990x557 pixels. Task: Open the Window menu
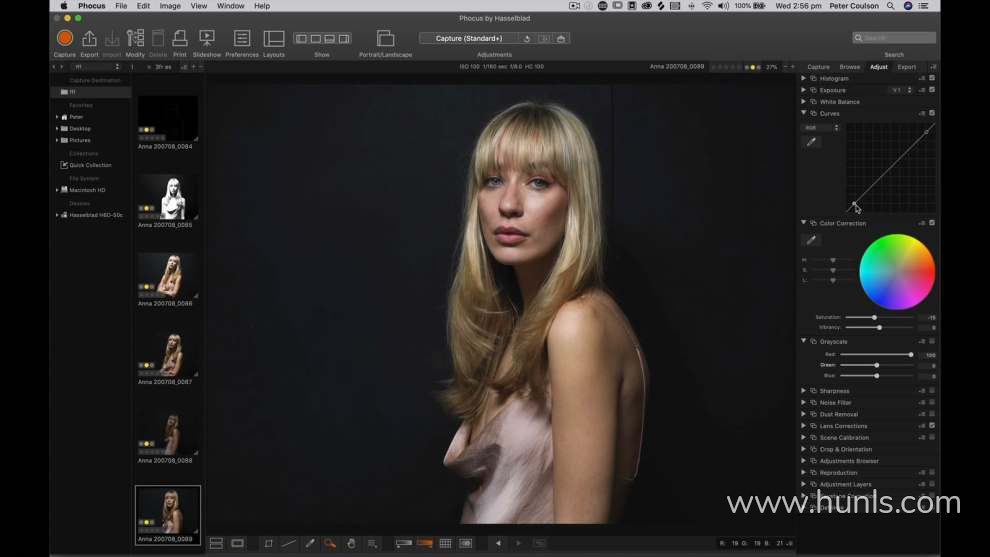point(230,6)
